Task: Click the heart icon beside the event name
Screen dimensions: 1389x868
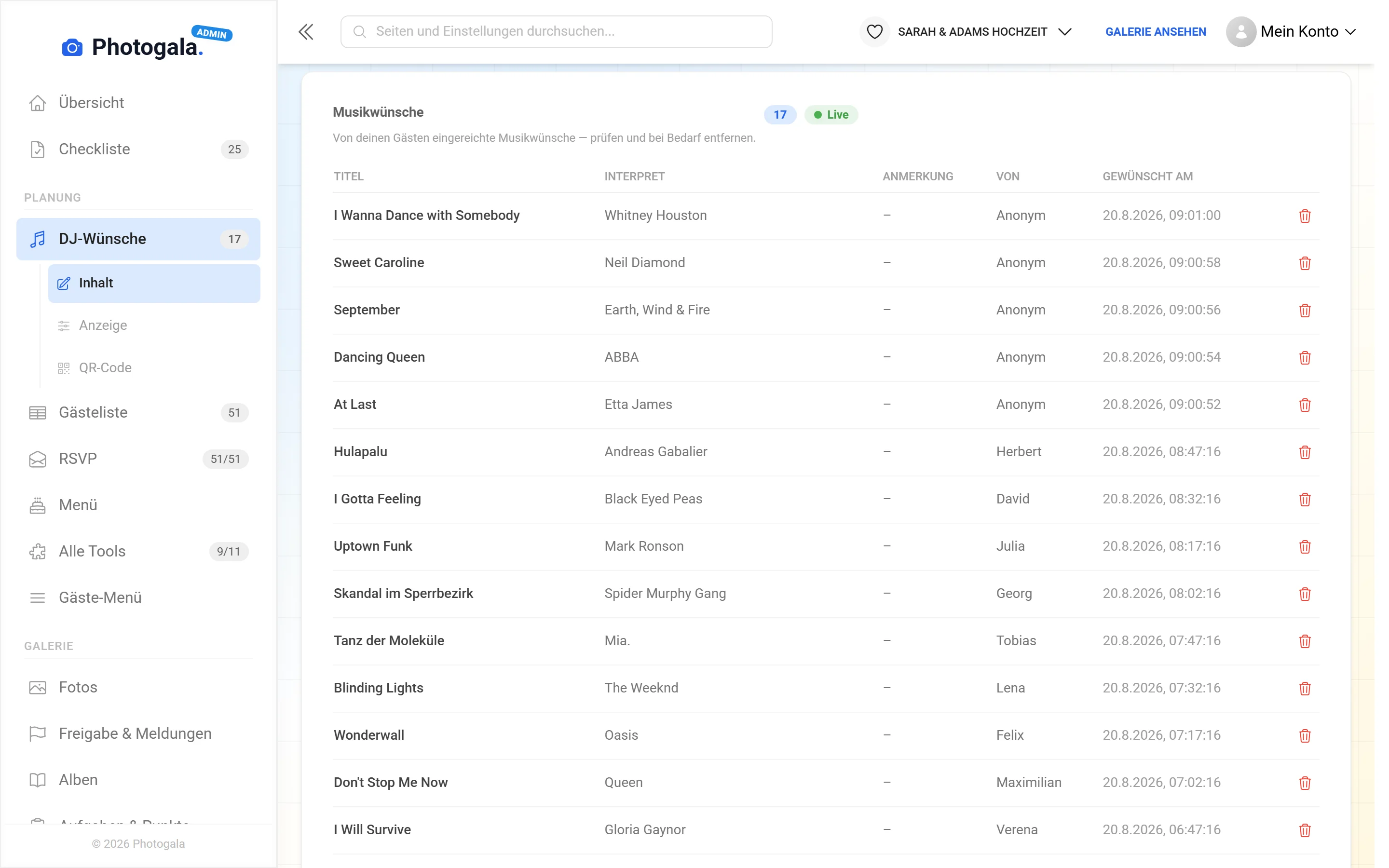Action: point(874,31)
